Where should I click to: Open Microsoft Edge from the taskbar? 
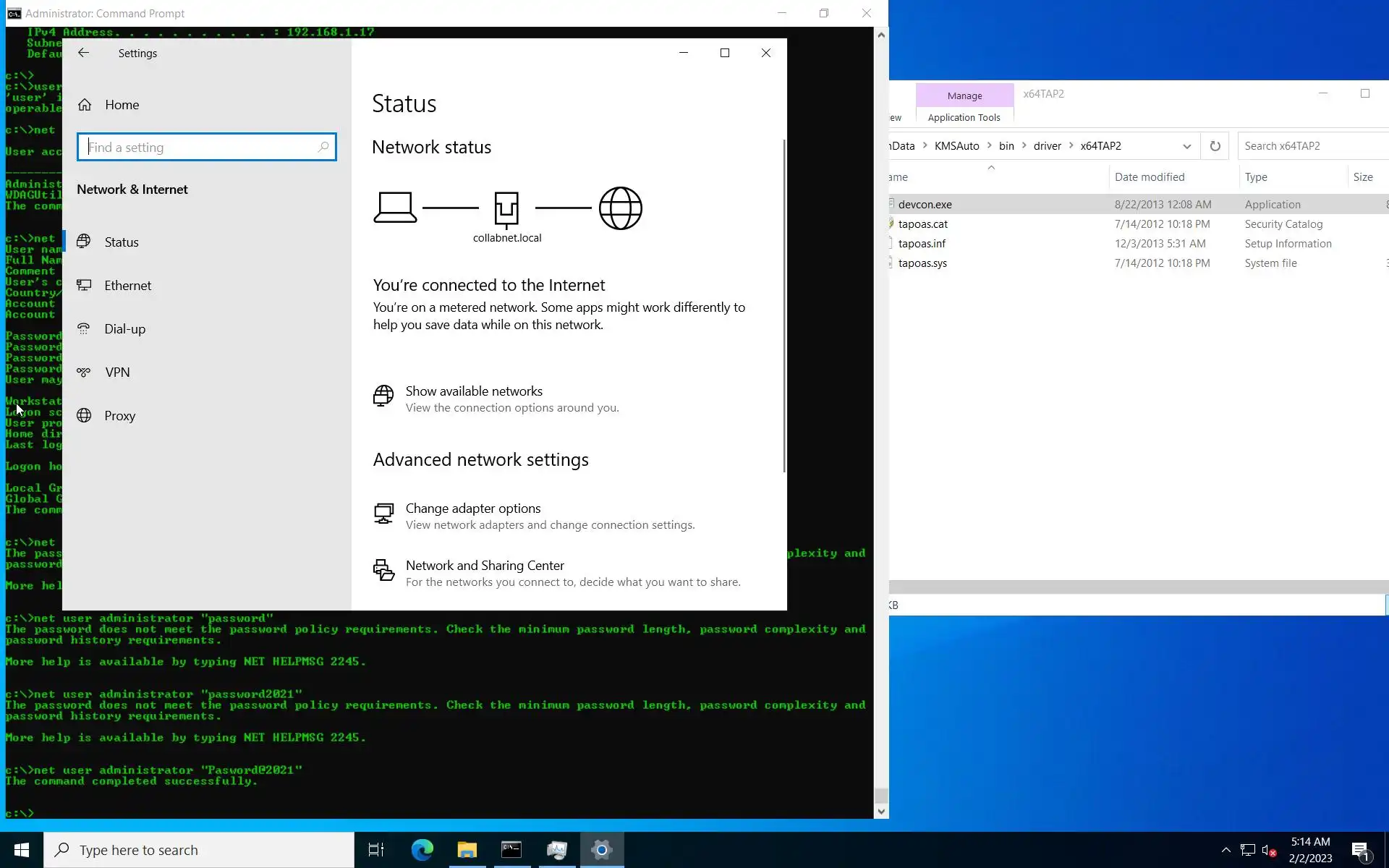(x=422, y=850)
